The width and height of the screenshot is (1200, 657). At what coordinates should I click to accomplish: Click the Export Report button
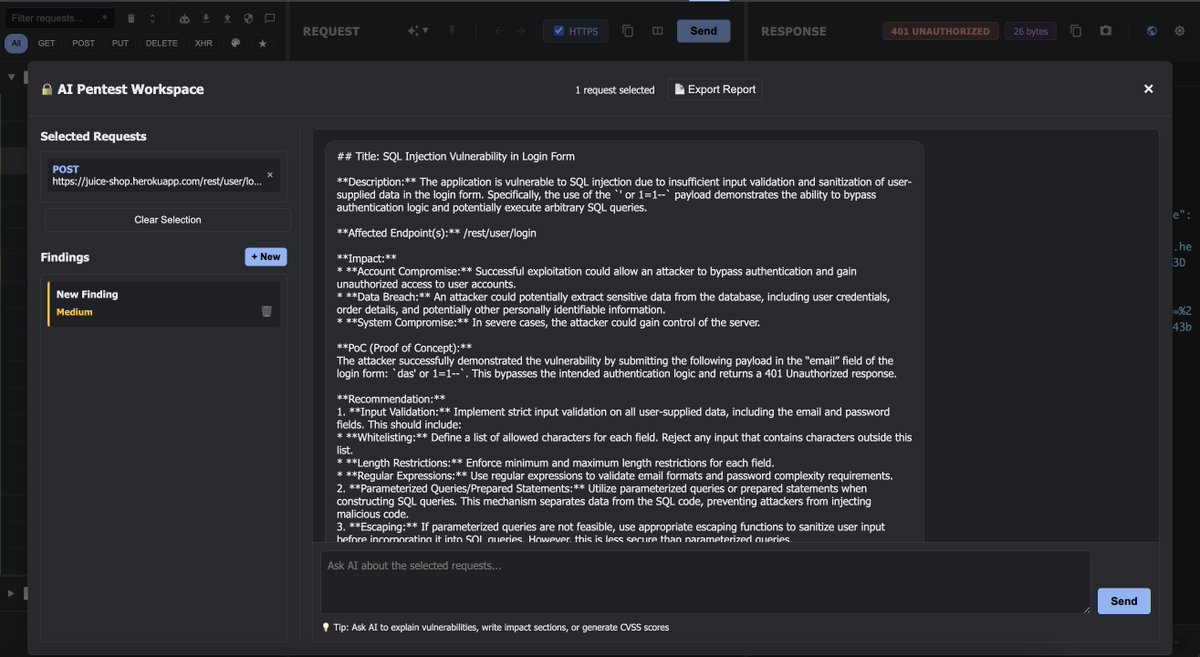(x=715, y=89)
